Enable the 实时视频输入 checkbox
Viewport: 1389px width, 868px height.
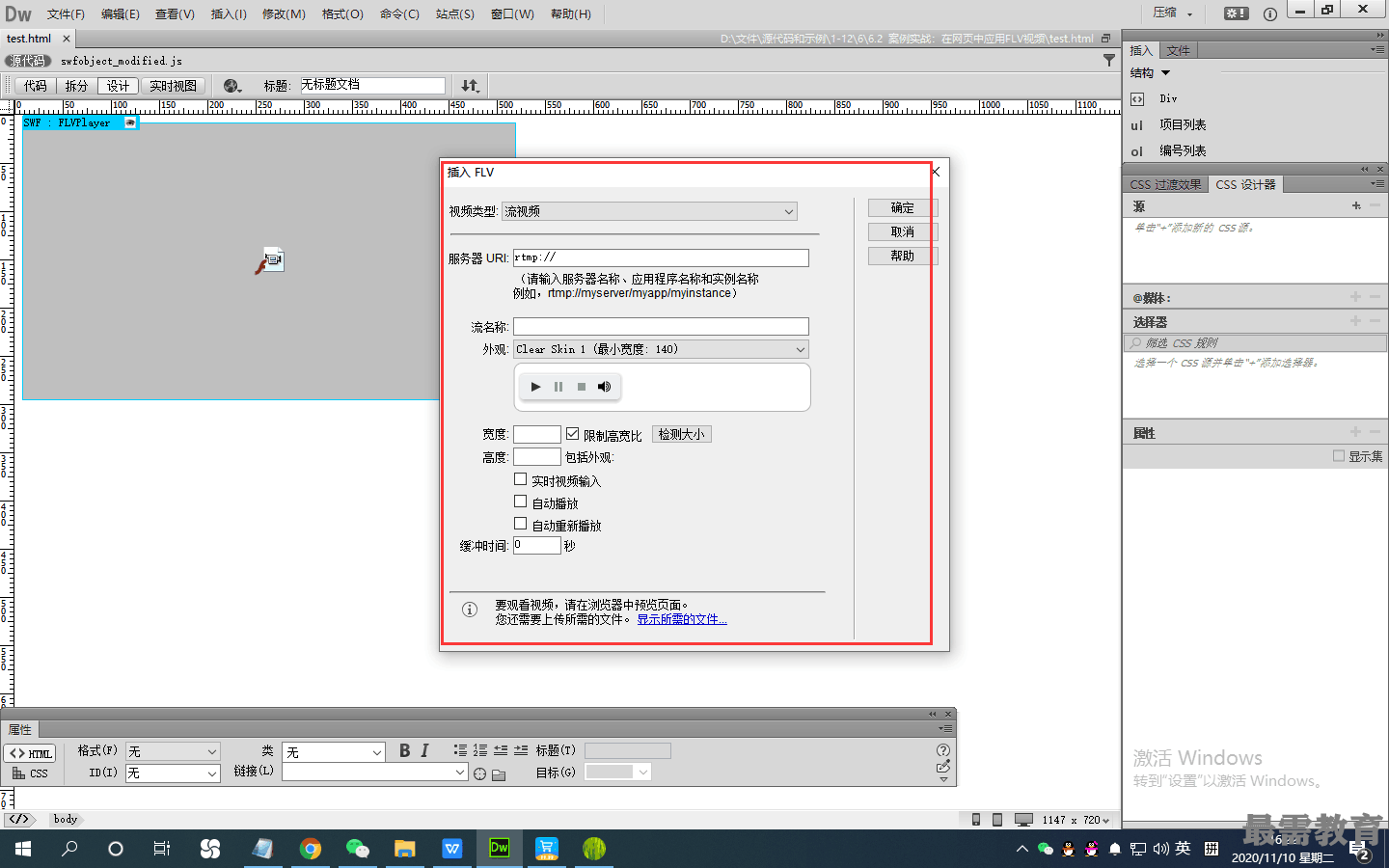(521, 479)
